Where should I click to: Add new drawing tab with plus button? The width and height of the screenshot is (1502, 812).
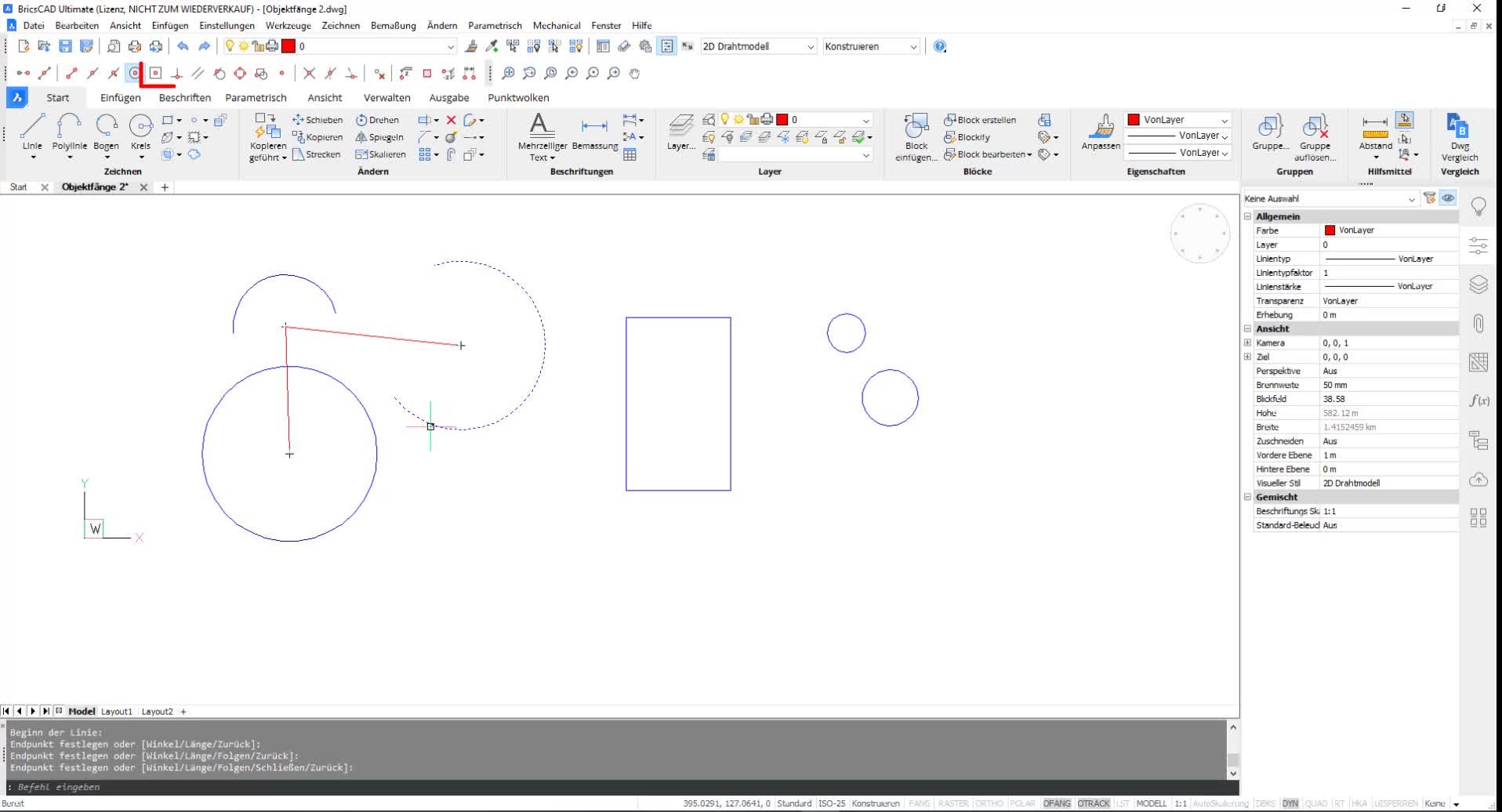pos(165,187)
